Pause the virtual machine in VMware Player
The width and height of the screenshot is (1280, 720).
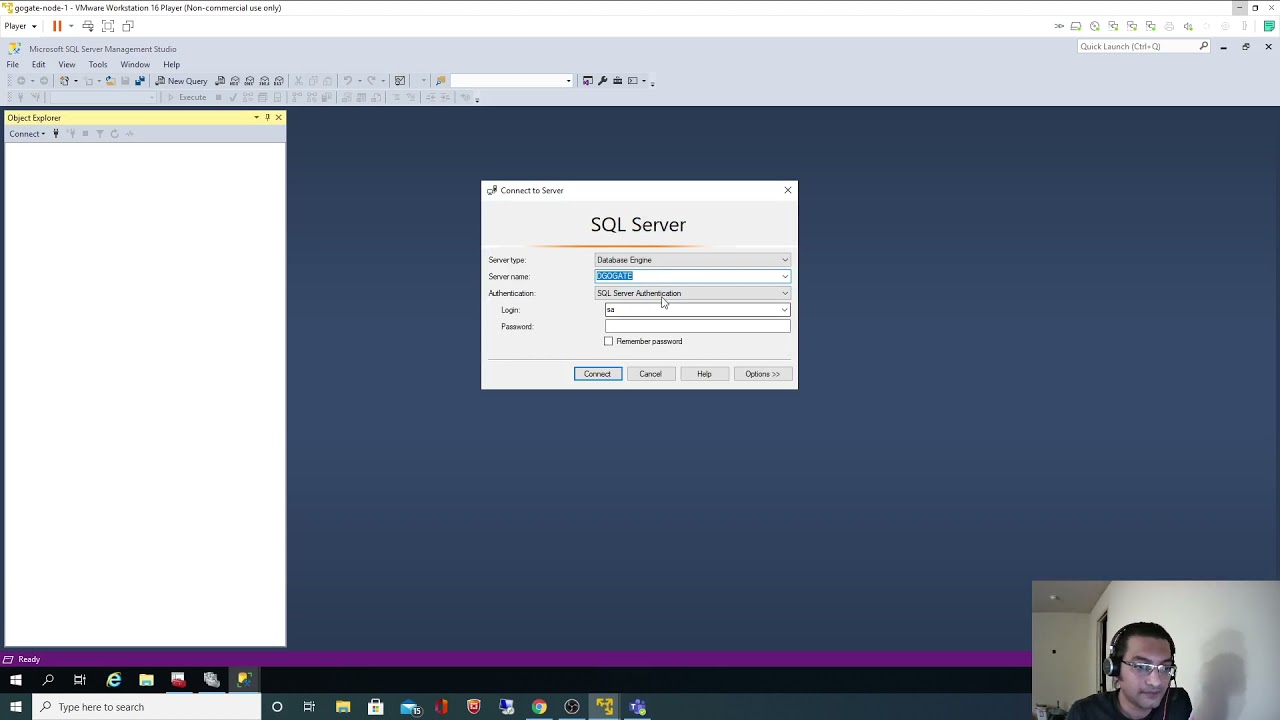coord(57,26)
